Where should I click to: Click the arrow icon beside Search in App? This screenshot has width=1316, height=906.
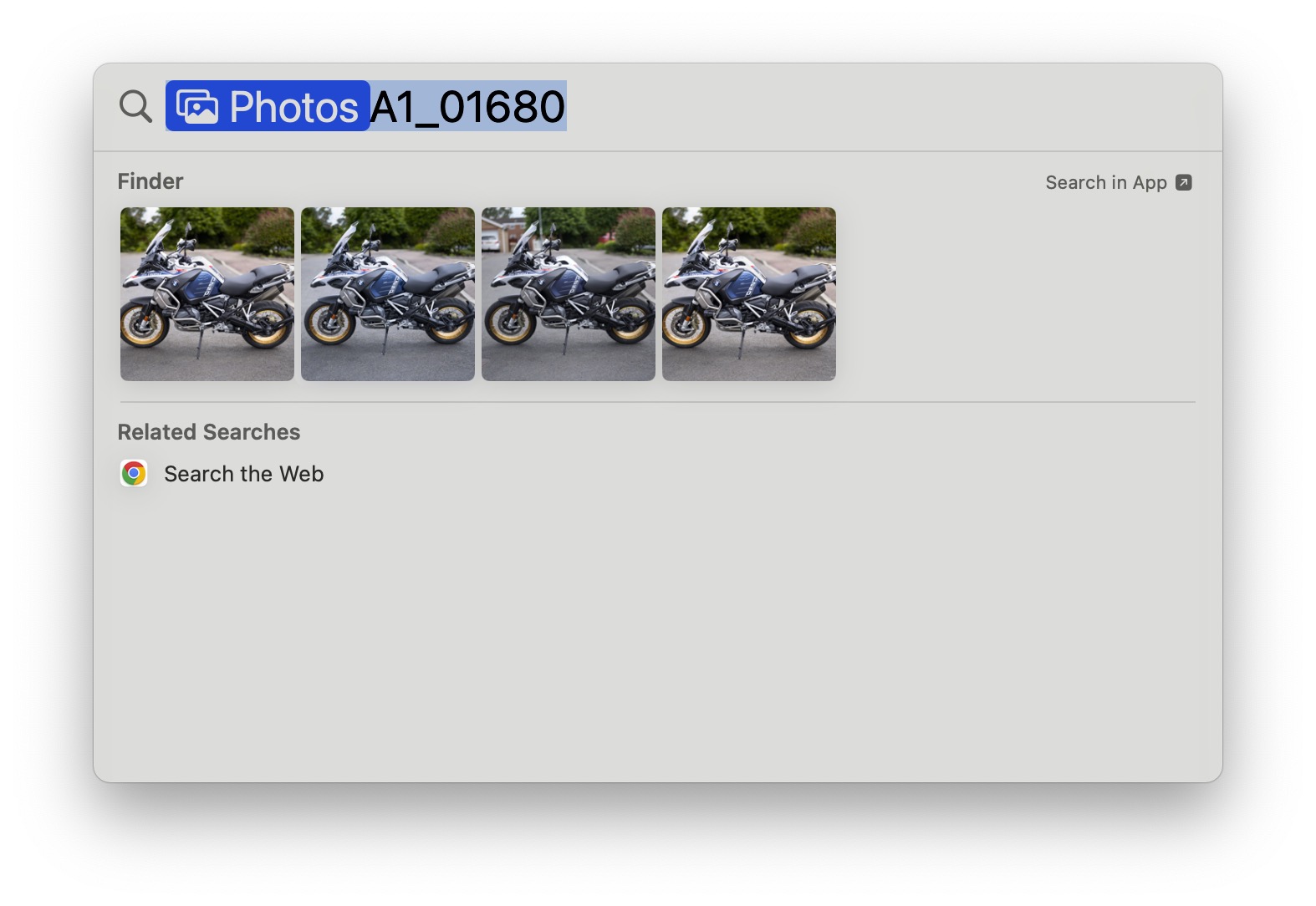[1183, 182]
